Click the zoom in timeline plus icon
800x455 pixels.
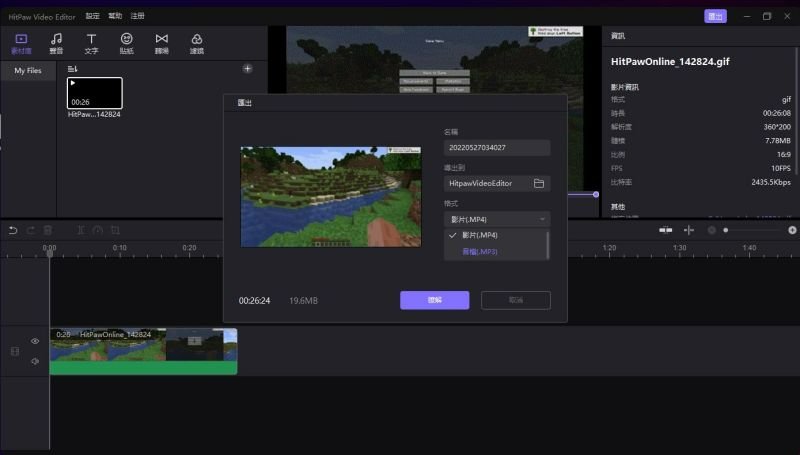tap(792, 230)
